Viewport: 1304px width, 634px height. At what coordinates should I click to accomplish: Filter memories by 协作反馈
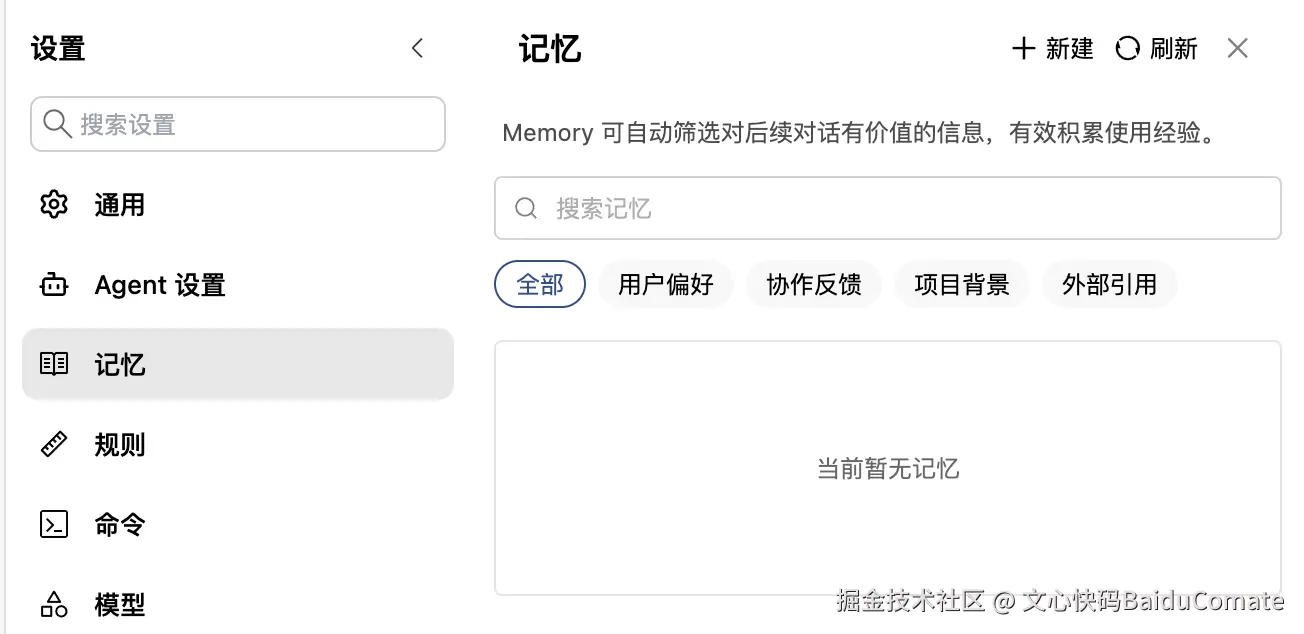[x=814, y=285]
